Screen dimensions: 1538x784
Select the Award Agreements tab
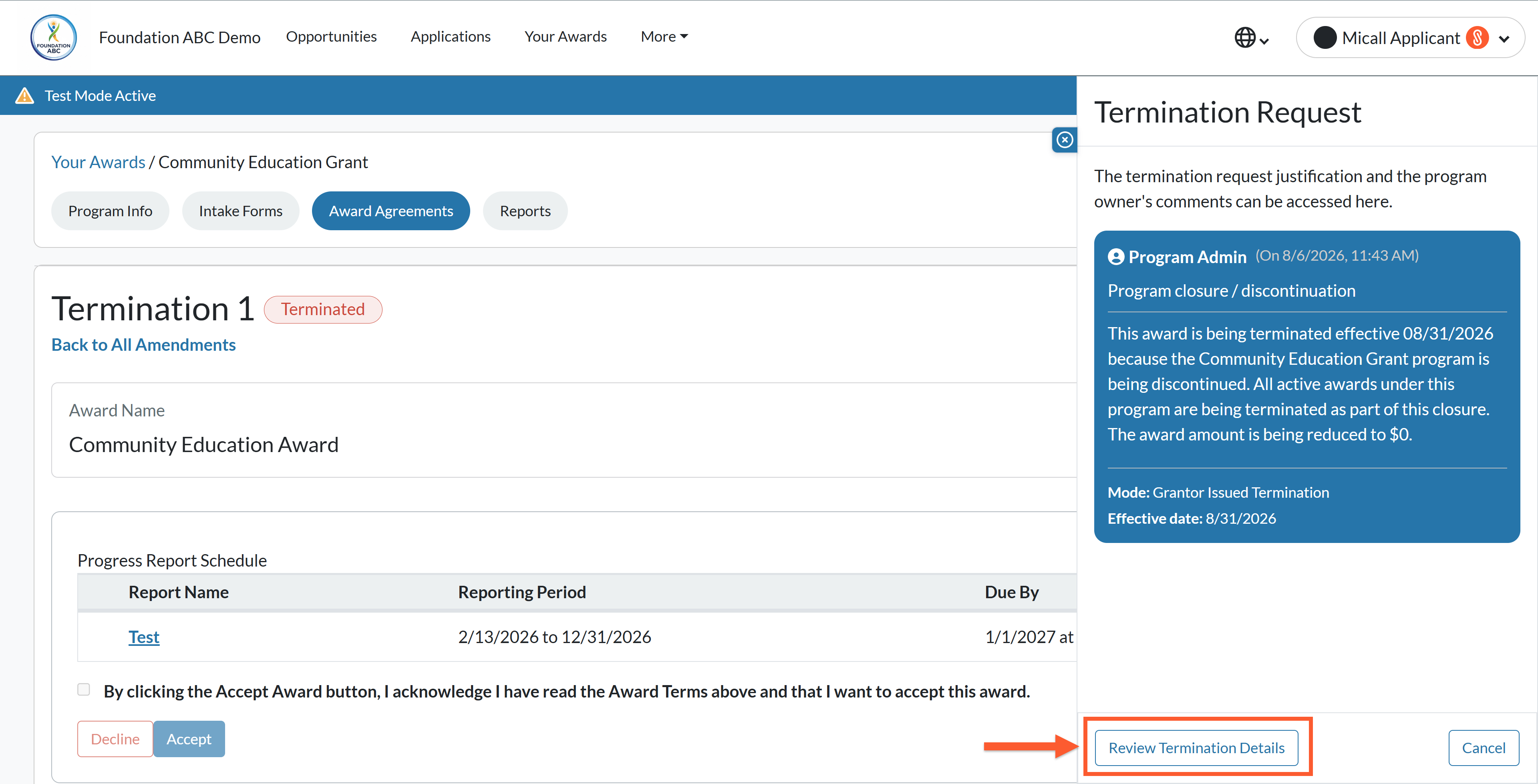point(391,211)
